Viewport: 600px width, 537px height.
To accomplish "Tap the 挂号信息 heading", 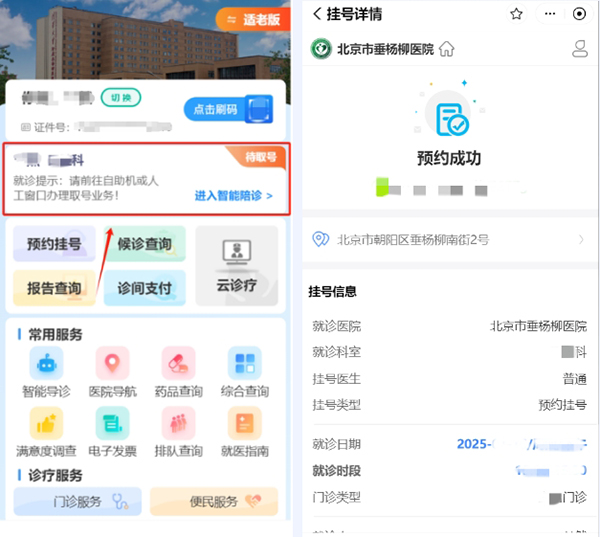I will (332, 291).
